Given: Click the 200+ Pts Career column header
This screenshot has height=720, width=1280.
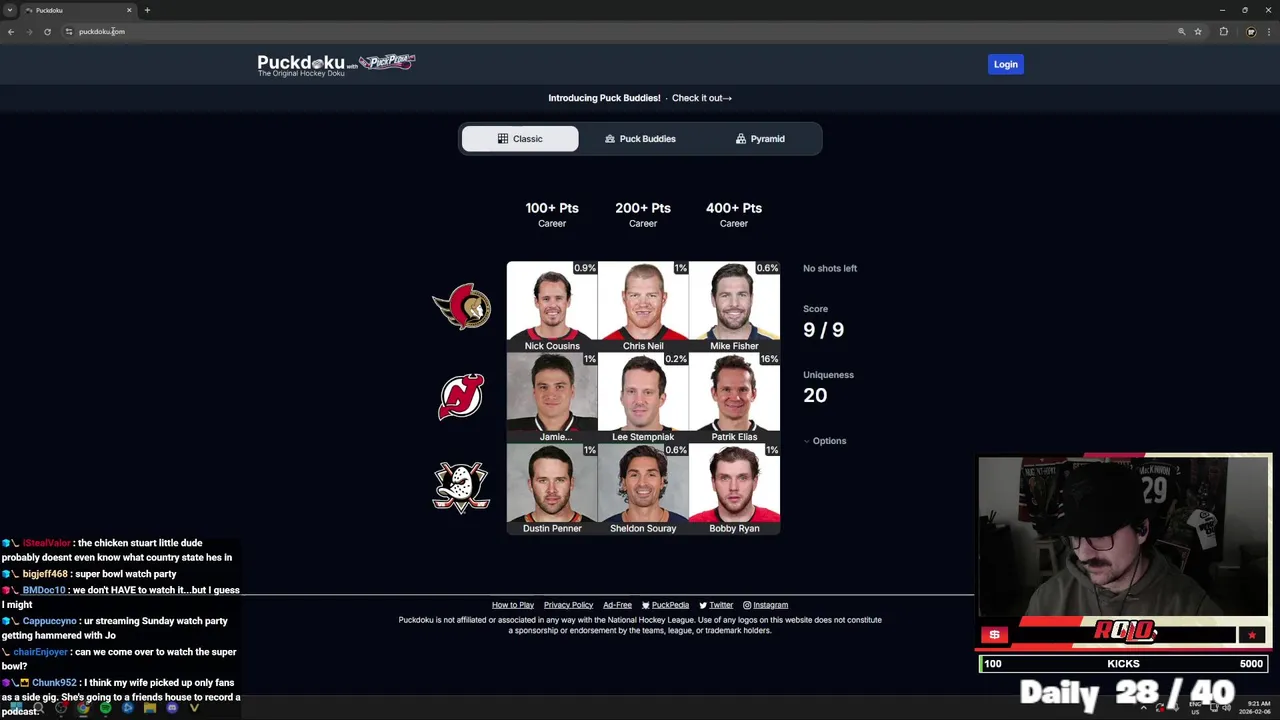Looking at the screenshot, I should 643,214.
